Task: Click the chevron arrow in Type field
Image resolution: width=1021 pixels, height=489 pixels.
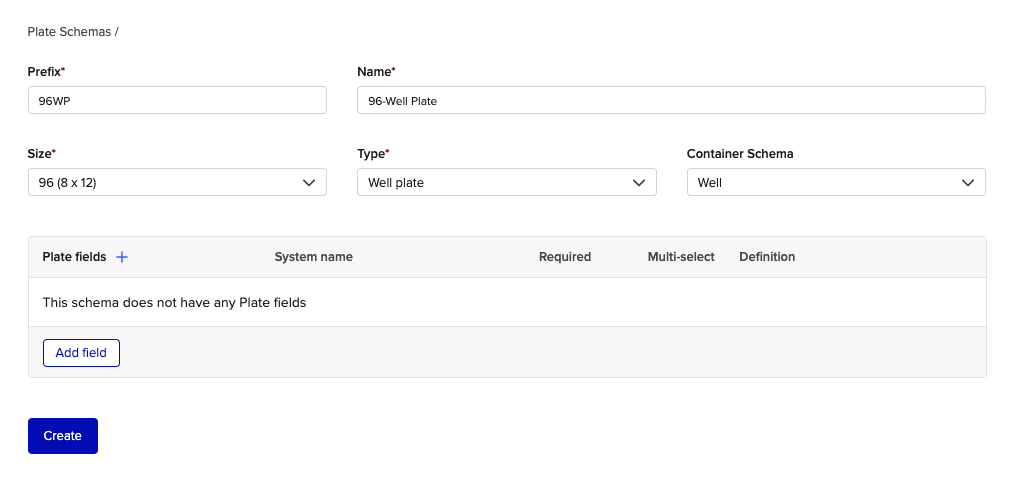Action: click(639, 183)
